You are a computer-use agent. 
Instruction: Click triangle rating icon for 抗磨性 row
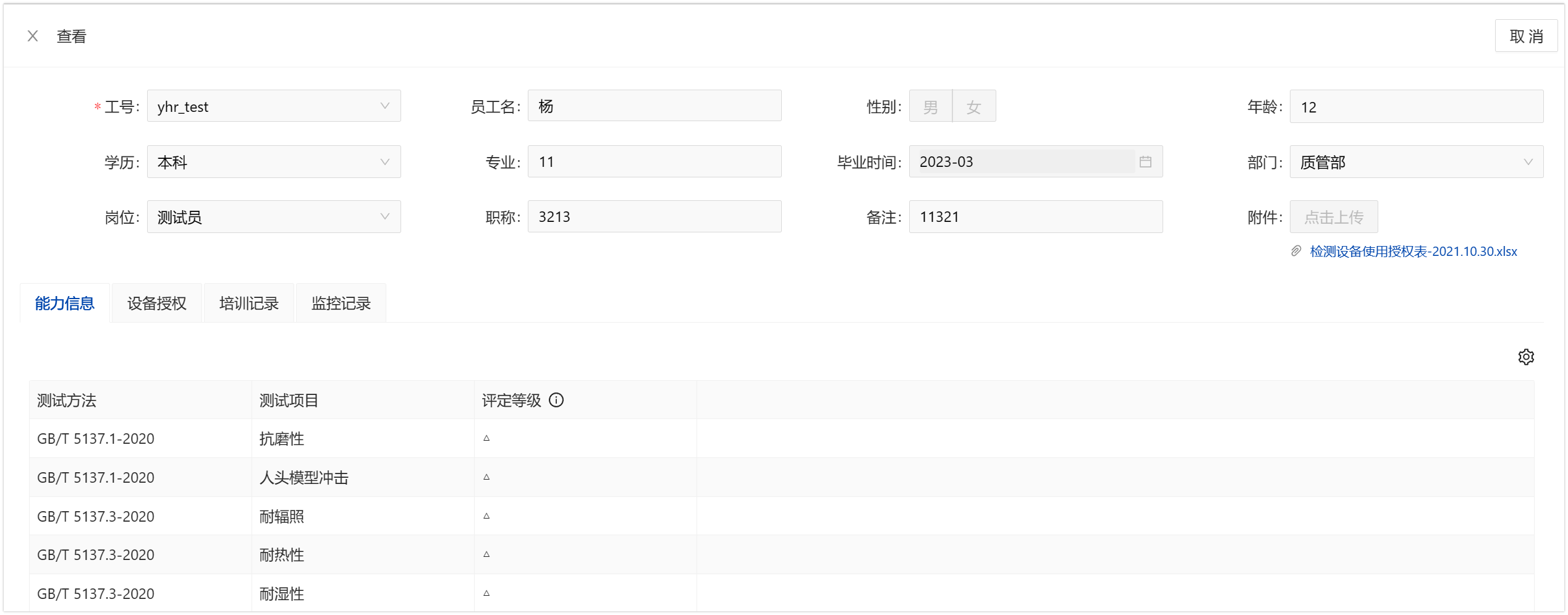click(x=486, y=438)
